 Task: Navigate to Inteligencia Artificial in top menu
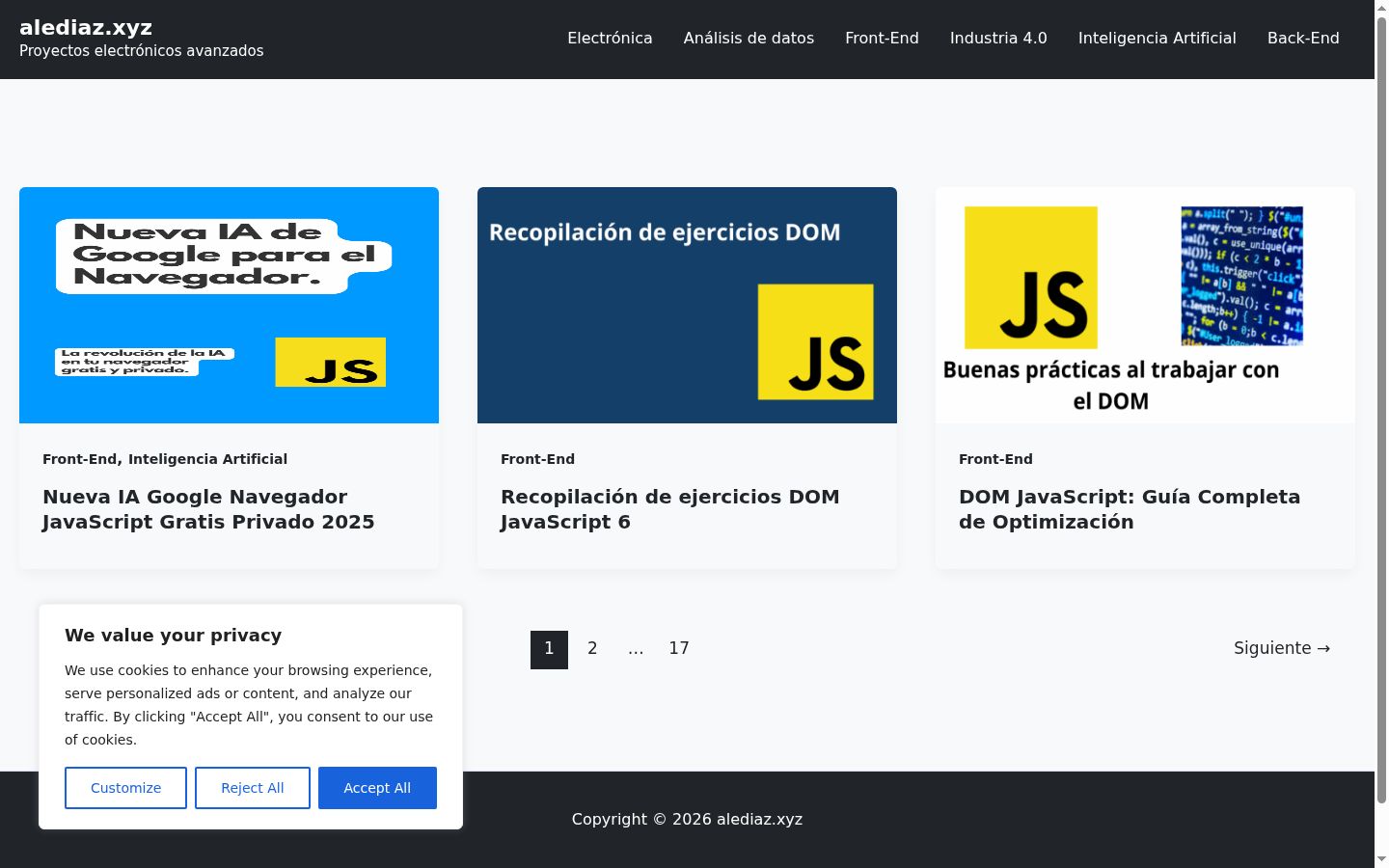(x=1157, y=39)
